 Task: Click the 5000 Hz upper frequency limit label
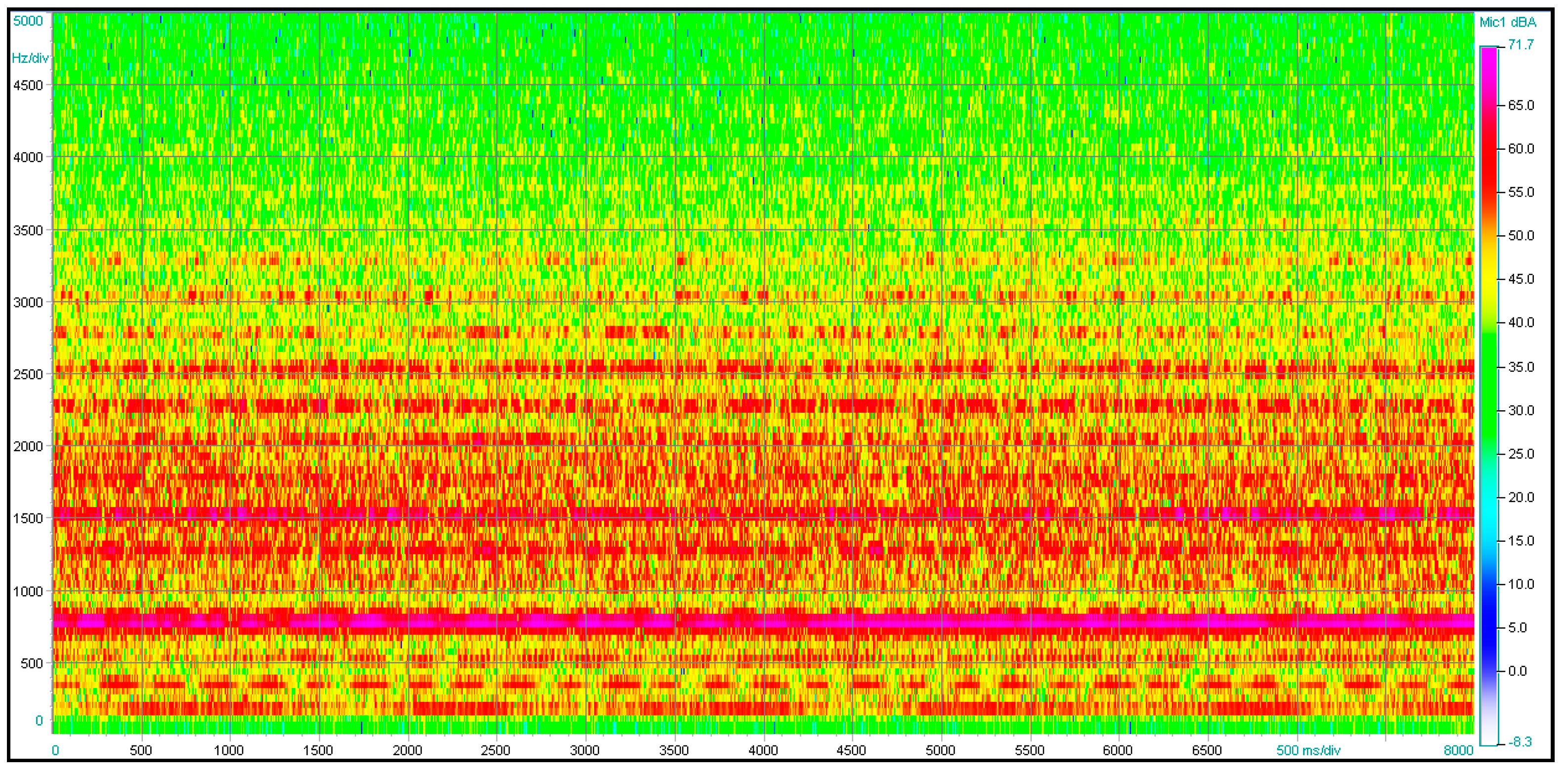coord(28,21)
